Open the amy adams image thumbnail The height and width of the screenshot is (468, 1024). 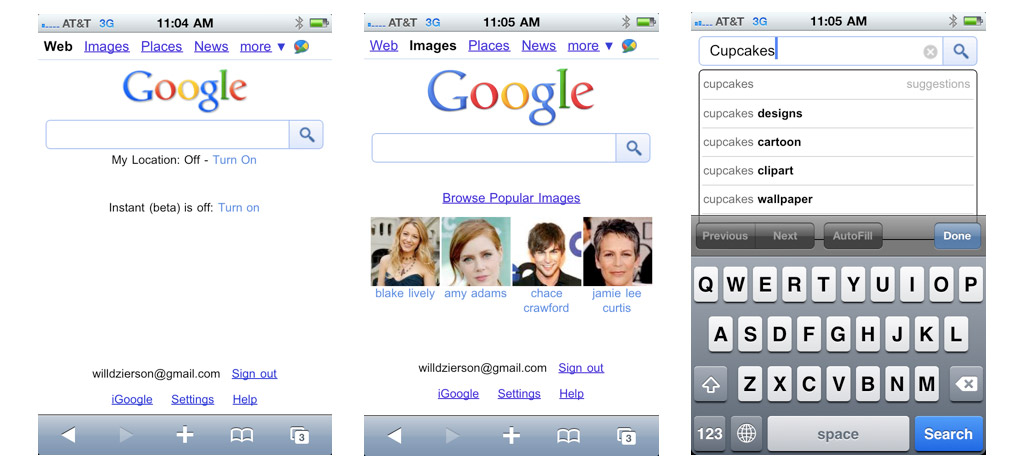click(x=476, y=252)
